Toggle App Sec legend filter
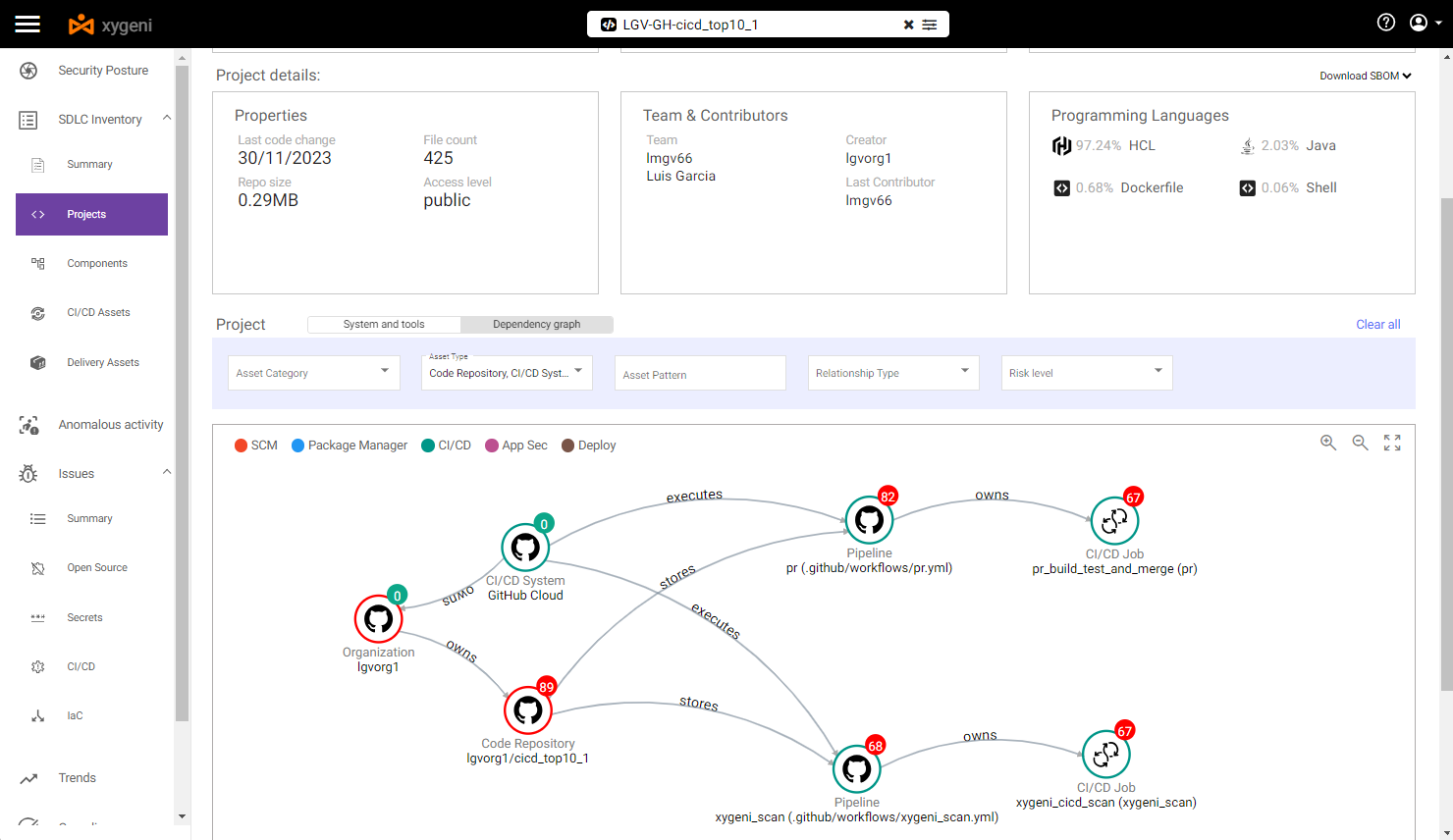The image size is (1453, 840). point(516,446)
